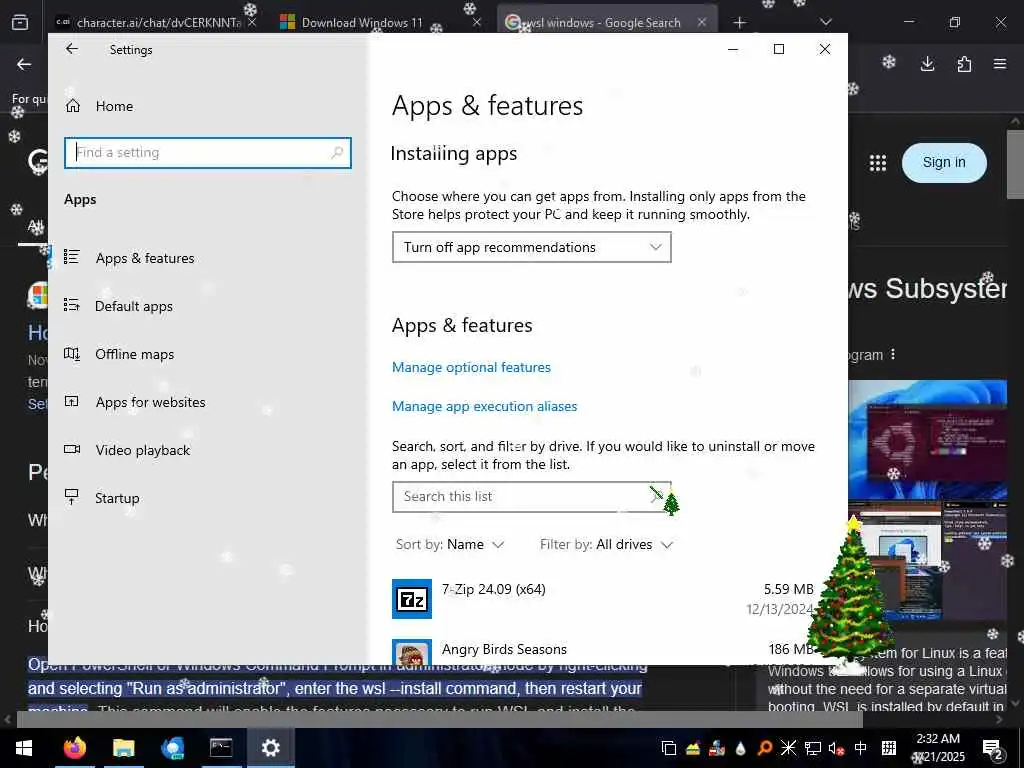Click the magnifier icon in Find a setting
The width and height of the screenshot is (1024, 768).
337,152
